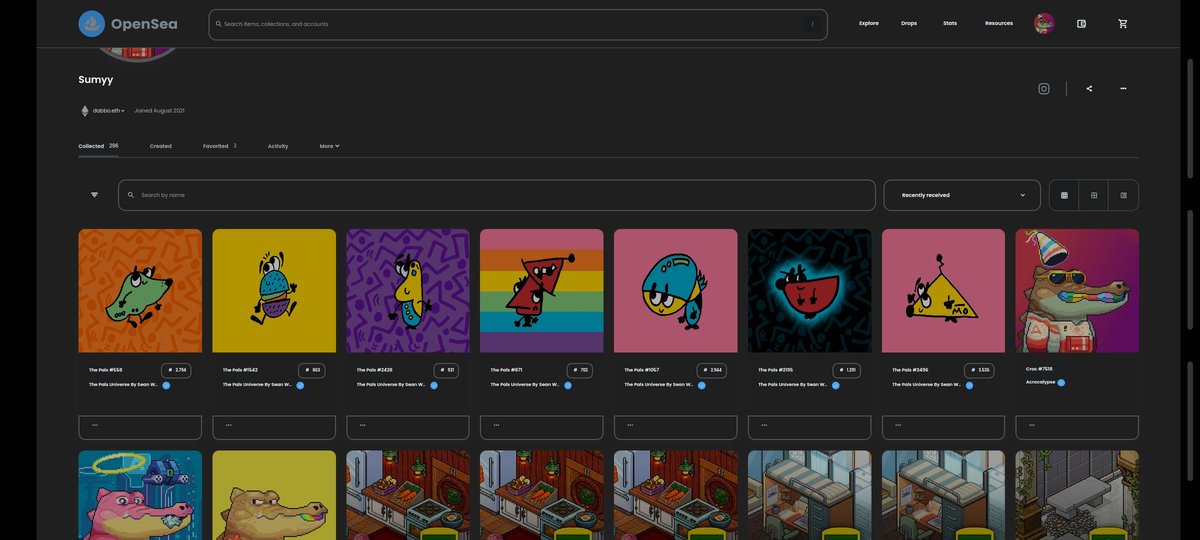Open the more options box under The Pals #1057
The height and width of the screenshot is (540, 1200).
point(676,428)
